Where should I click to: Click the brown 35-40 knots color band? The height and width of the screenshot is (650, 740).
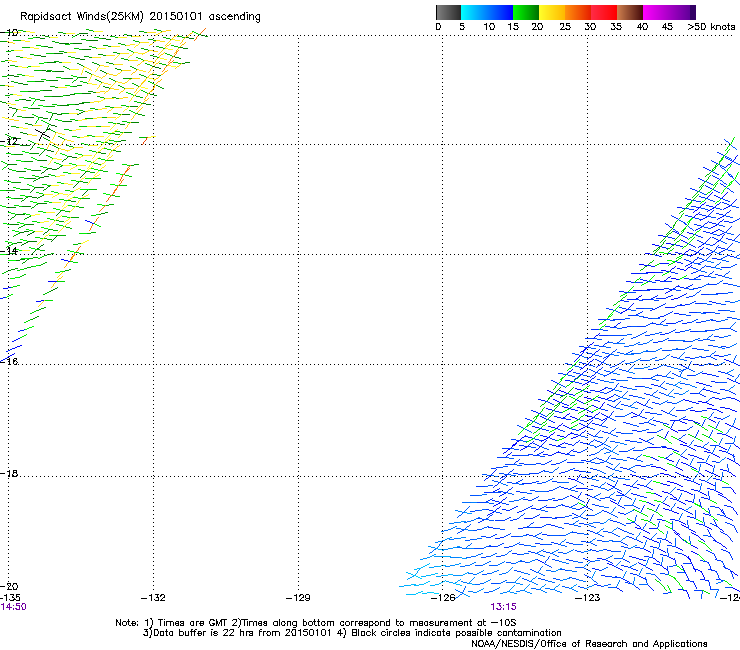630,12
